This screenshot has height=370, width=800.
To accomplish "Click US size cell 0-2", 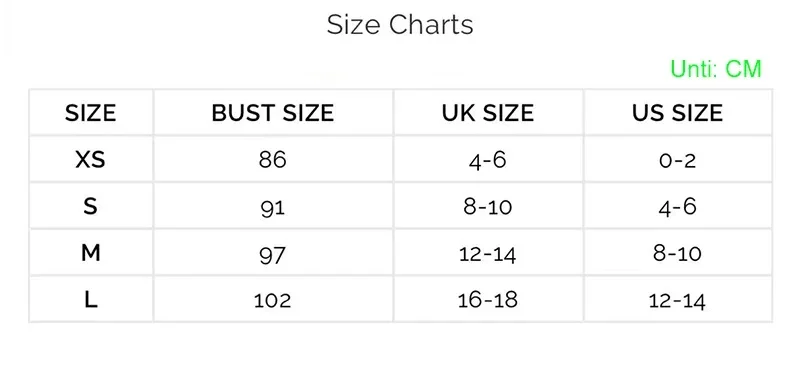I will coord(678,160).
